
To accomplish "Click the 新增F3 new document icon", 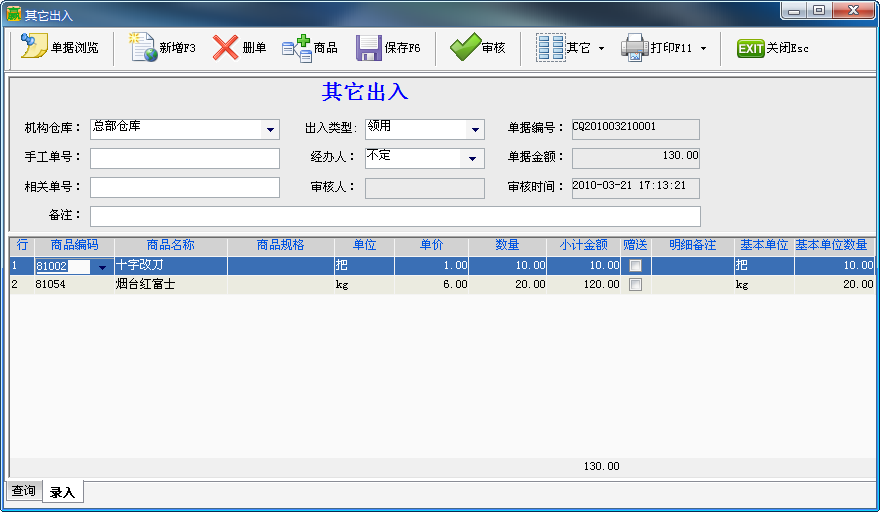I will point(144,48).
